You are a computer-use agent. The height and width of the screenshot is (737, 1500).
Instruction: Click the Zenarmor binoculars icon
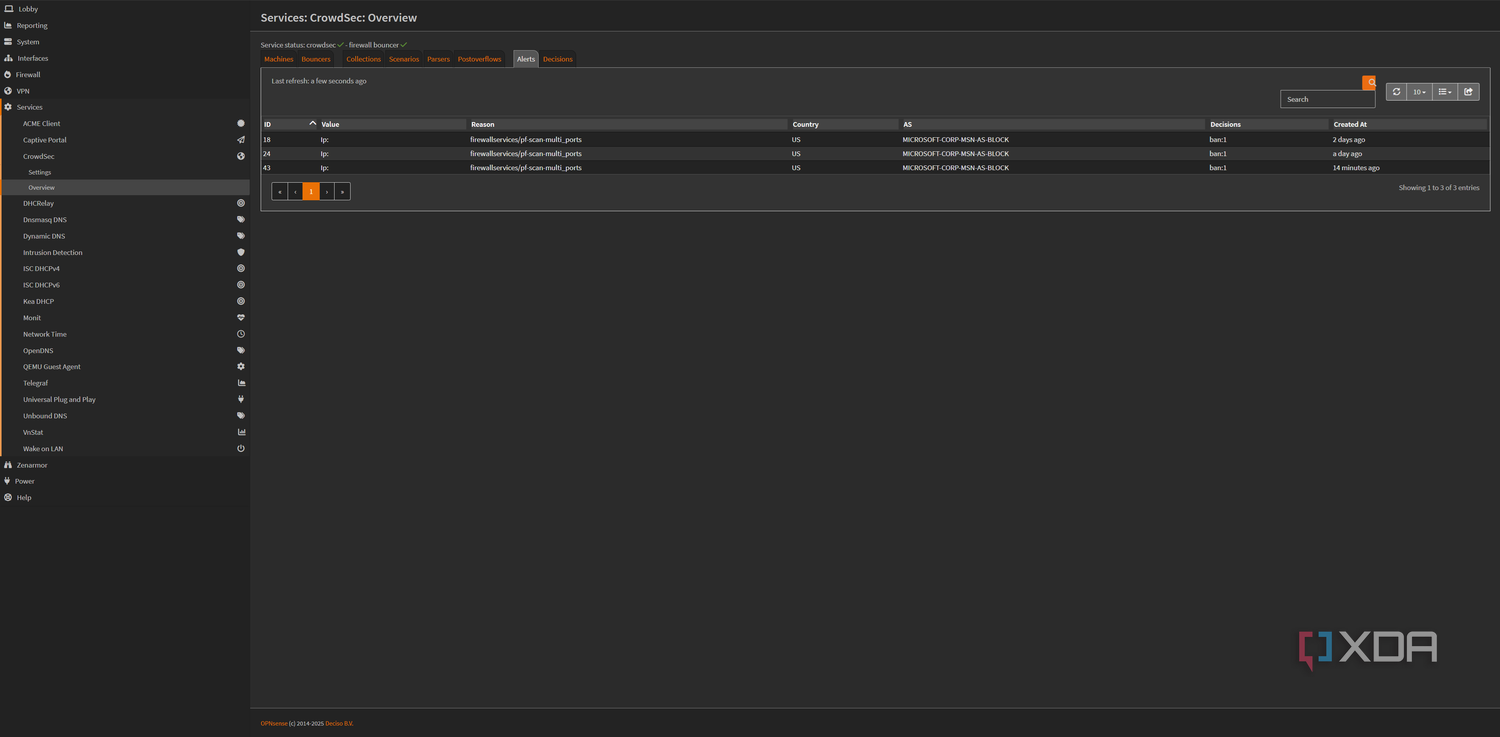(x=8, y=465)
